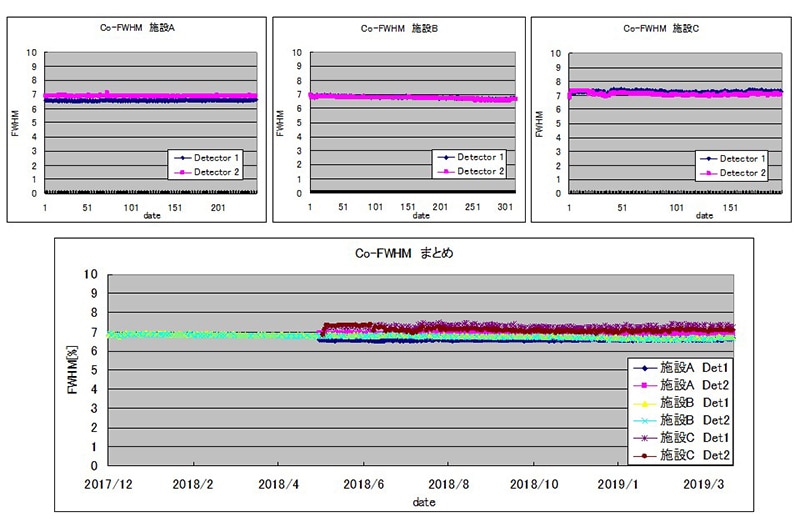Image resolution: width=800 pixels, height=527 pixels.
Task: Click 施設B Det1 in summary legend
Action: pyautogui.click(x=690, y=403)
